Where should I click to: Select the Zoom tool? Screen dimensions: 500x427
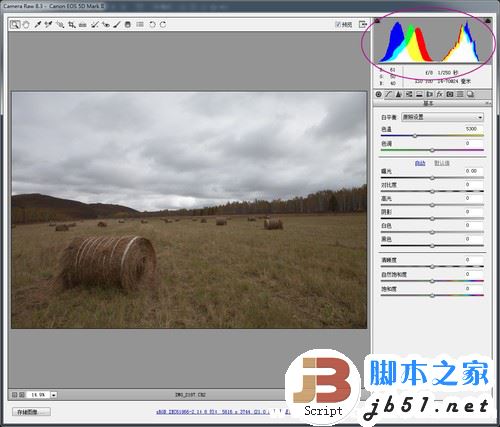(x=15, y=24)
